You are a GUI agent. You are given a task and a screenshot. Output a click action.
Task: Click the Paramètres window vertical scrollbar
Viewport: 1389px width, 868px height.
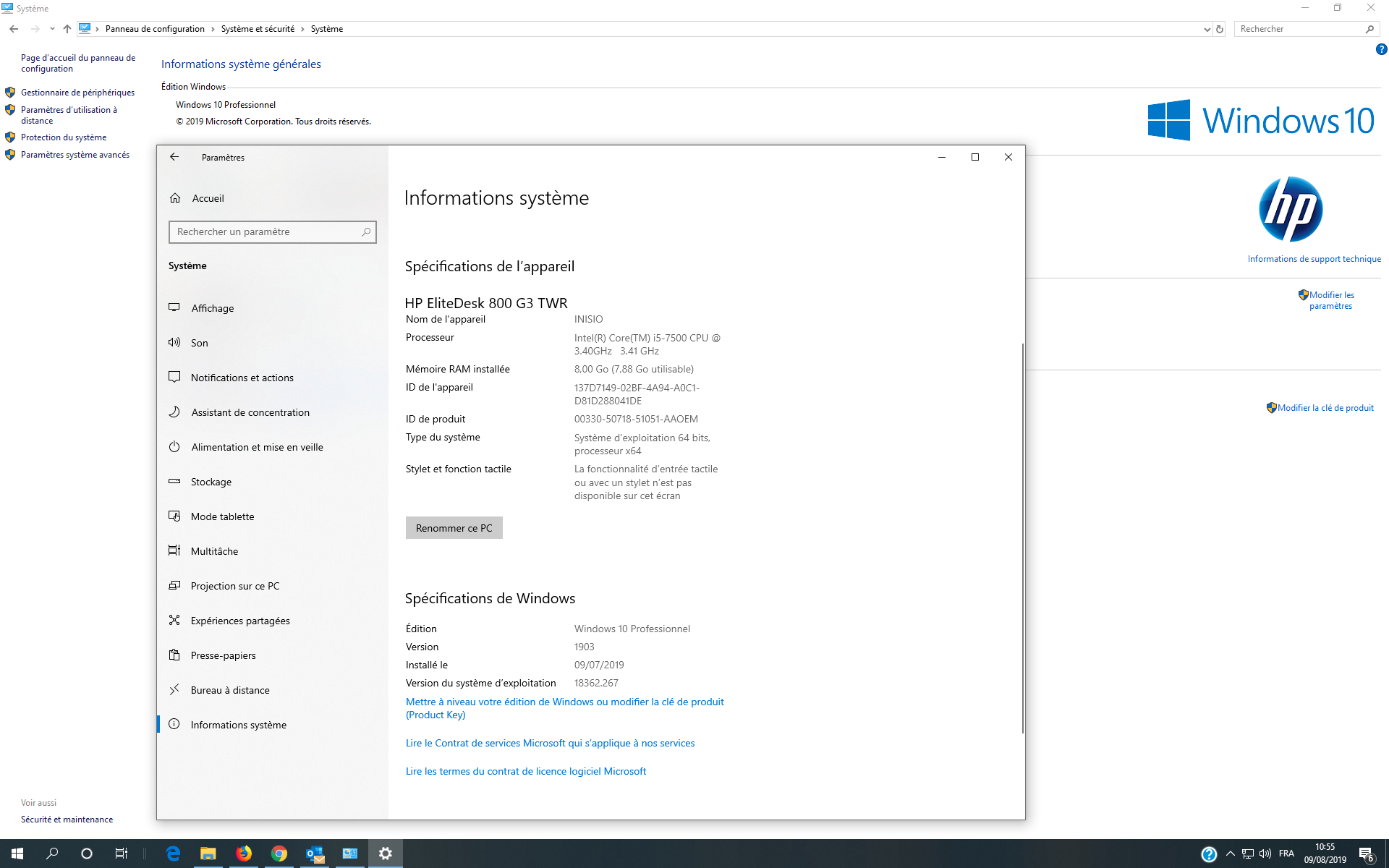coord(1022,538)
